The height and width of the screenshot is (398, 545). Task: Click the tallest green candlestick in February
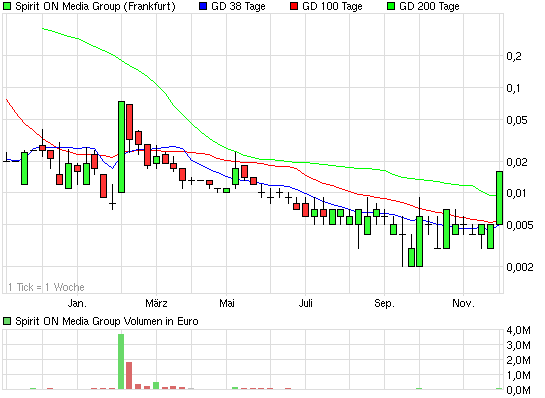[121, 147]
